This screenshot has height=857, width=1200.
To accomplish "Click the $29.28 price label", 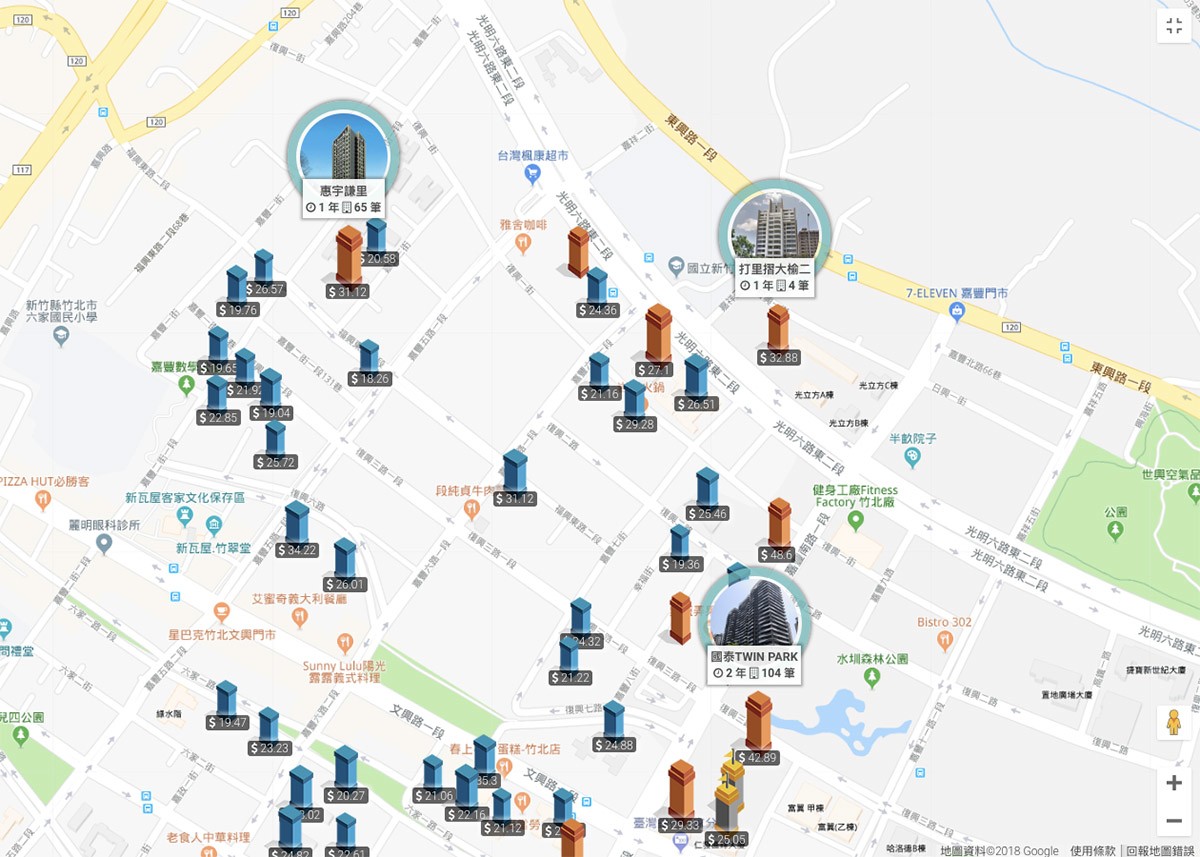I will [635, 424].
